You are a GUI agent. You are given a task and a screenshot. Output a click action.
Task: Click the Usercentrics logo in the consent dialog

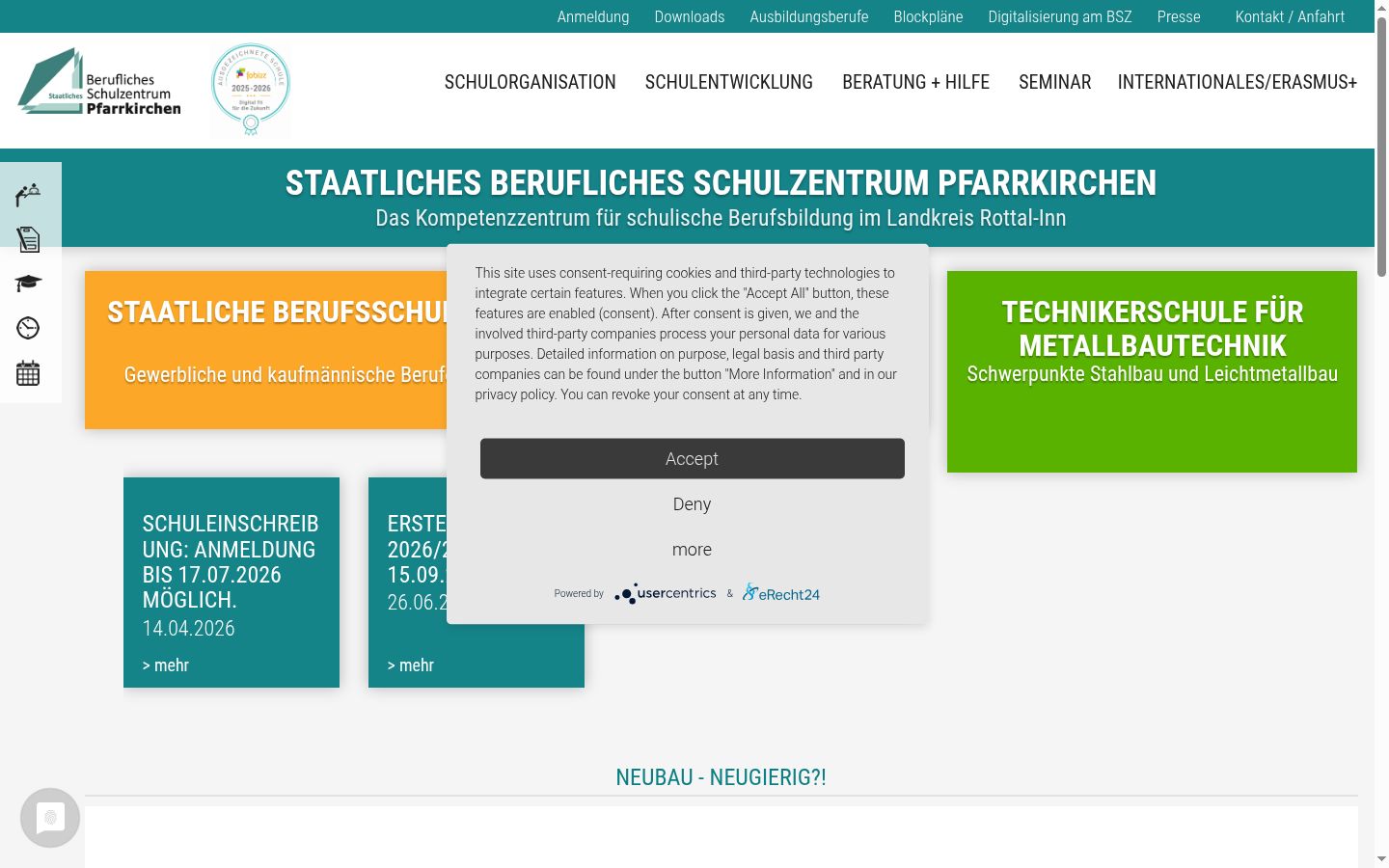[x=666, y=593]
